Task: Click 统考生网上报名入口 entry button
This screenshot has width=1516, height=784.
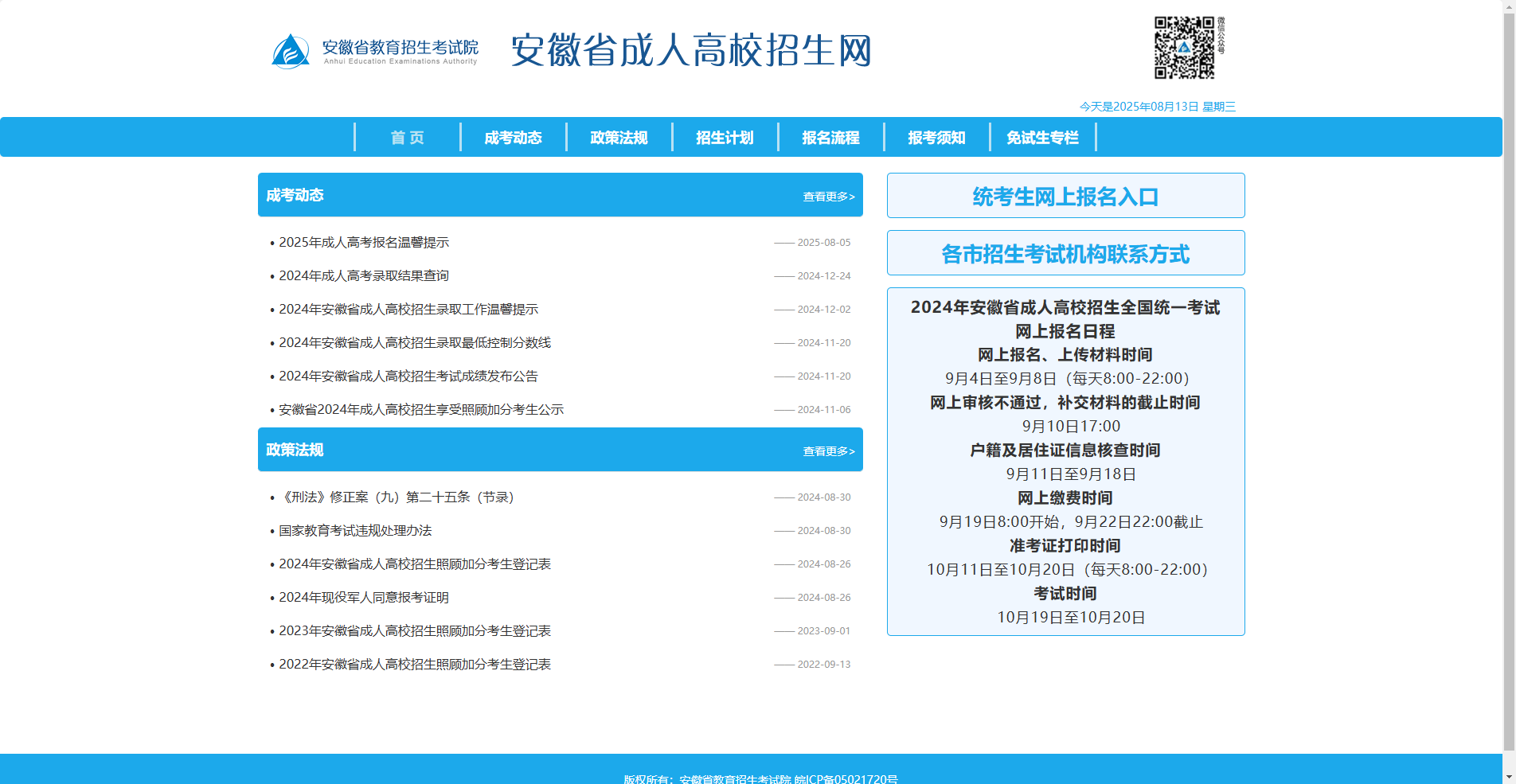Action: 1065,195
